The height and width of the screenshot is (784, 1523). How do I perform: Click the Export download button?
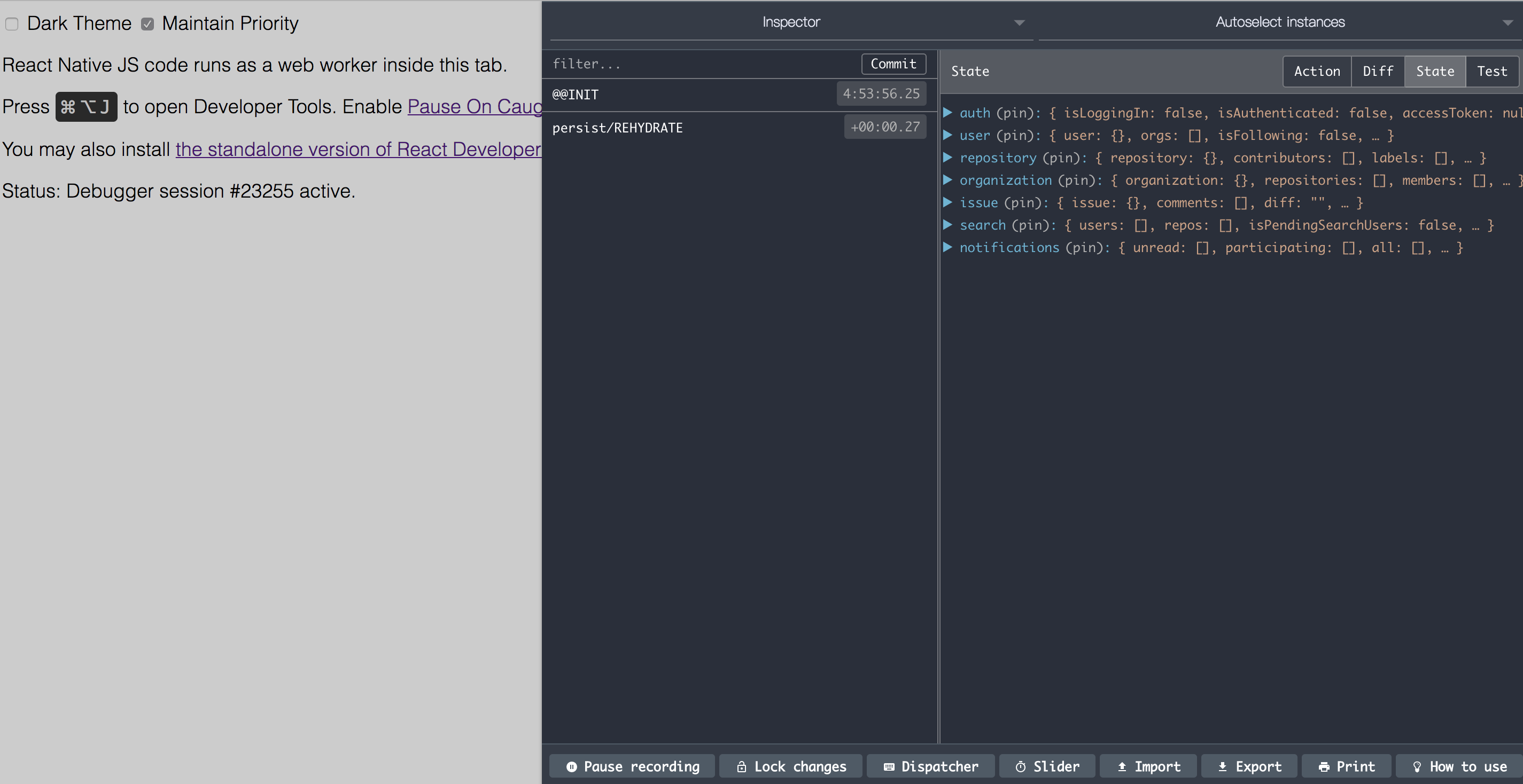pos(1249,766)
